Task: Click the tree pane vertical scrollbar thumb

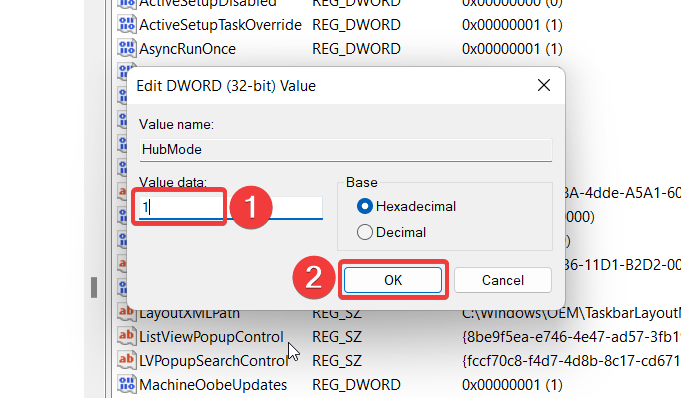Action: pyautogui.click(x=94, y=287)
